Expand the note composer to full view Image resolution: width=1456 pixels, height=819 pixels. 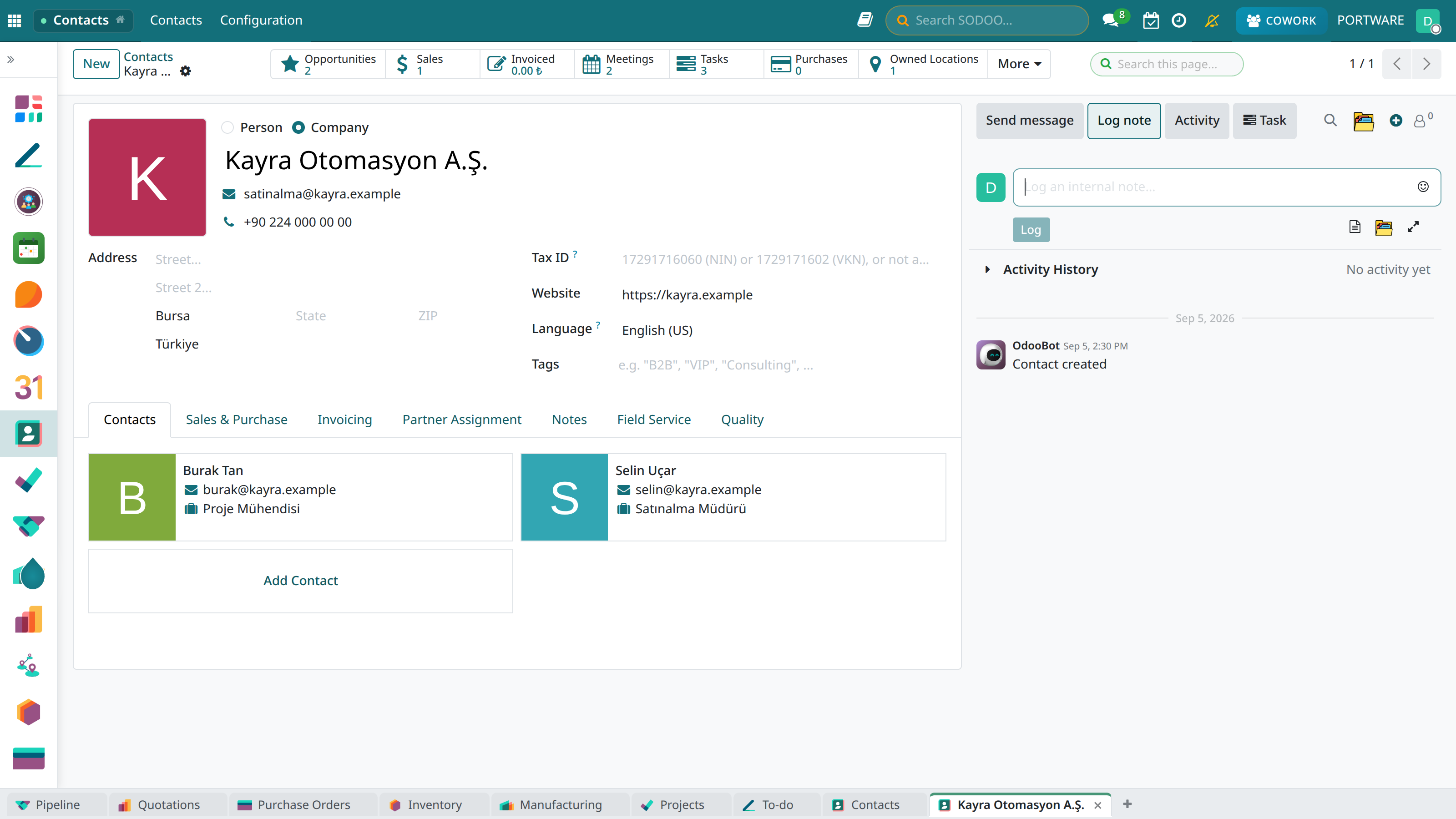[1413, 227]
